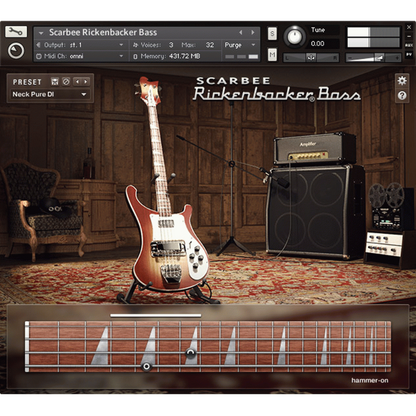Reset the preset with circle-slash icon
The height and width of the screenshot is (416, 416).
click(x=66, y=82)
